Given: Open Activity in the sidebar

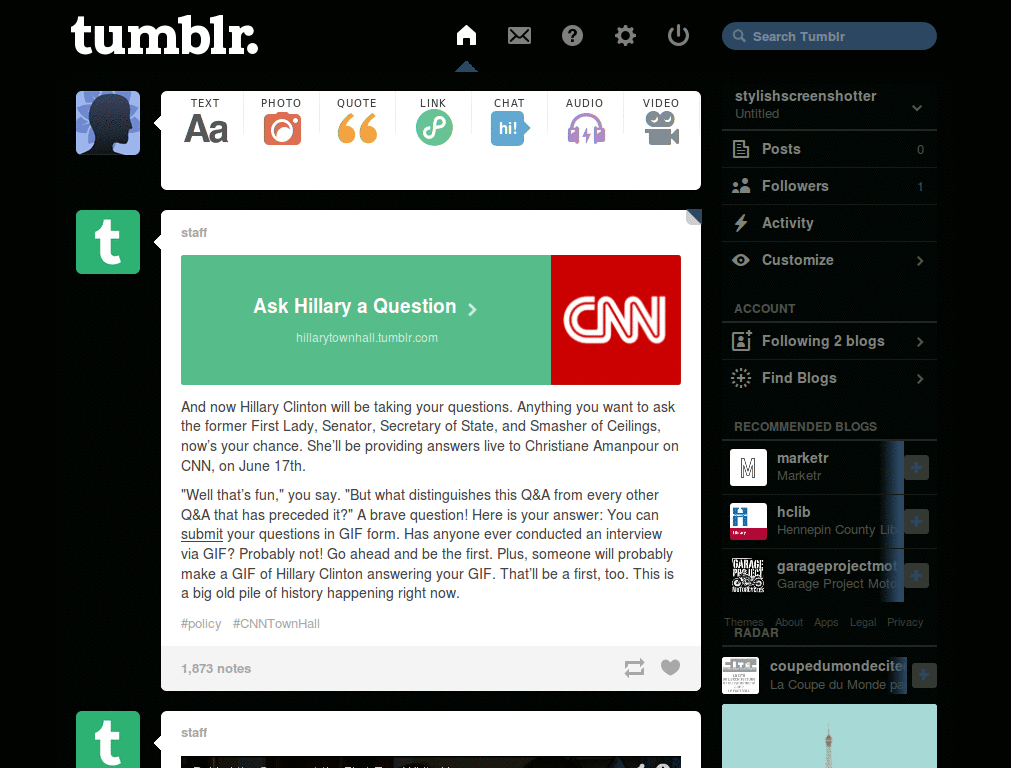Looking at the screenshot, I should click(829, 223).
